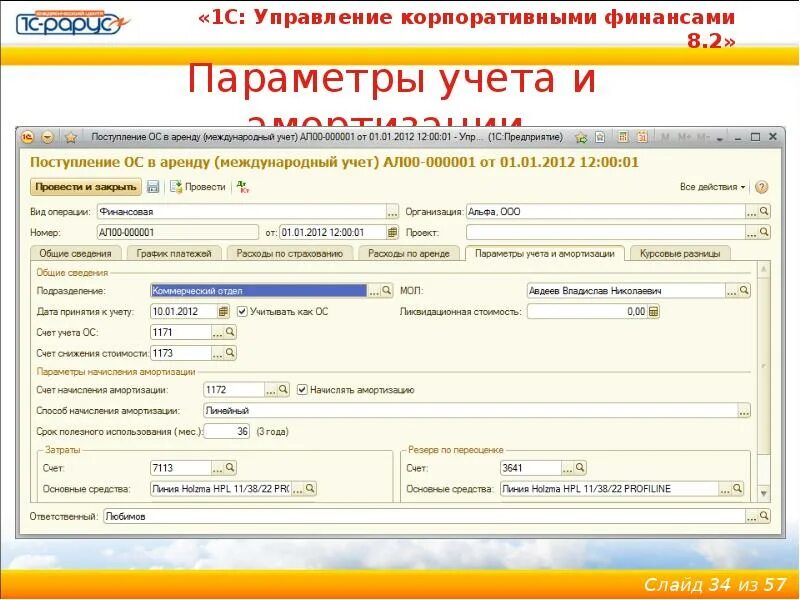The height and width of the screenshot is (600, 800).
Task: Click magnifier icon next to Подразделение field
Action: tap(387, 290)
